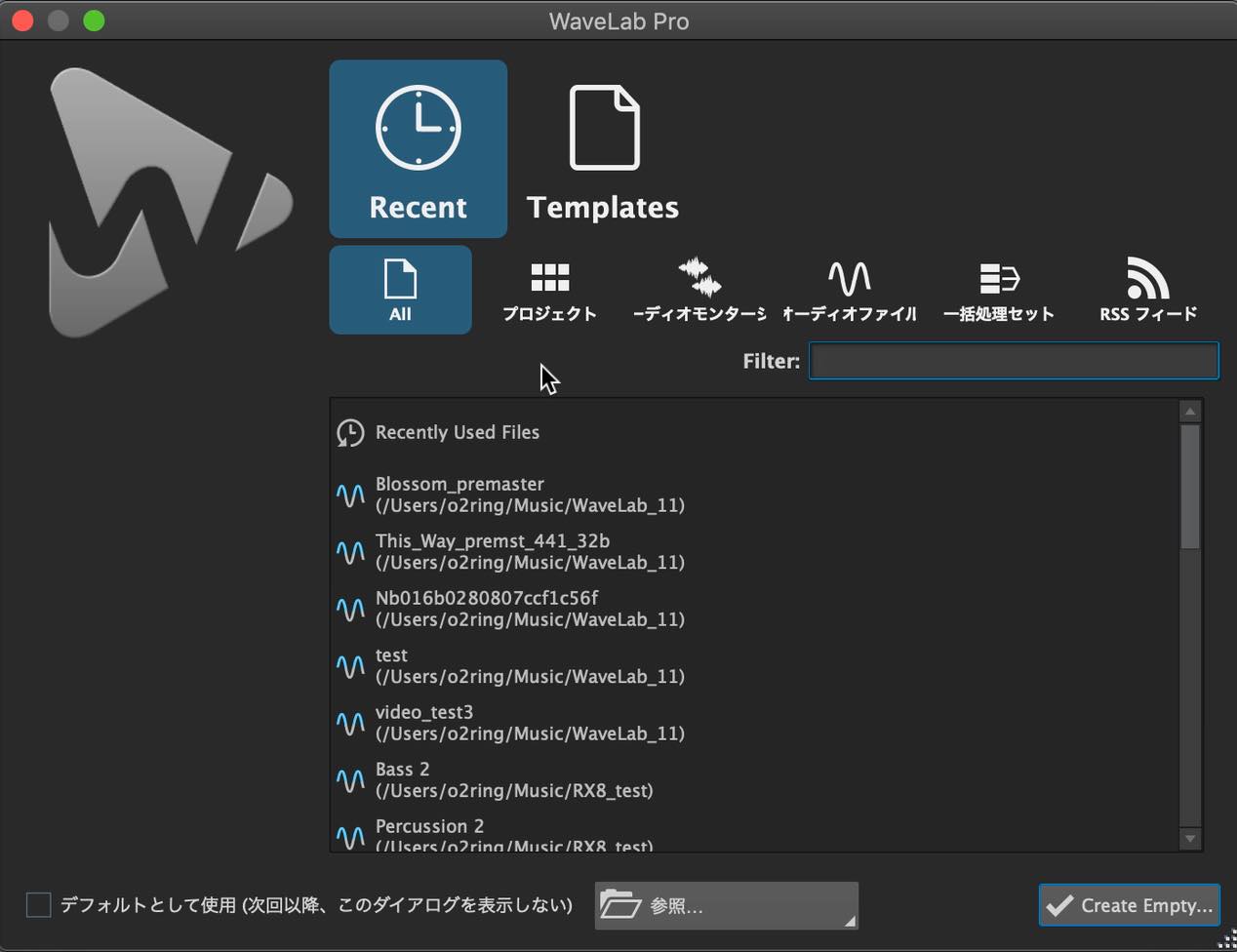This screenshot has width=1237, height=952.
Task: Select video_test3 in recent files
Action: (x=530, y=723)
